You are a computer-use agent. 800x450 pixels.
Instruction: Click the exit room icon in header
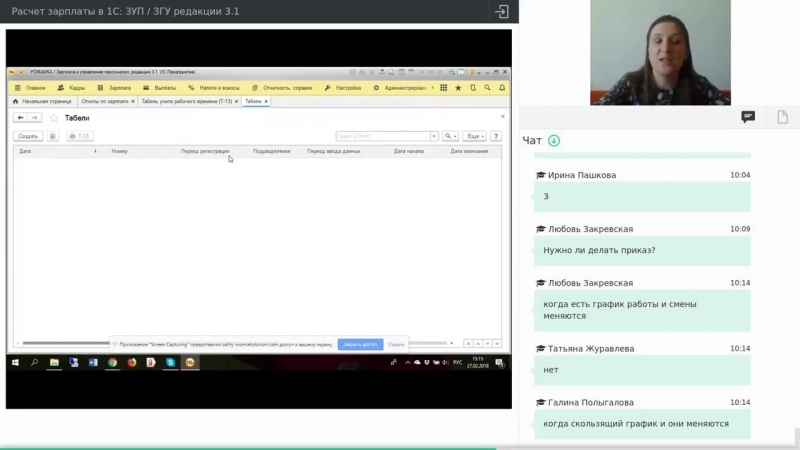pyautogui.click(x=502, y=12)
